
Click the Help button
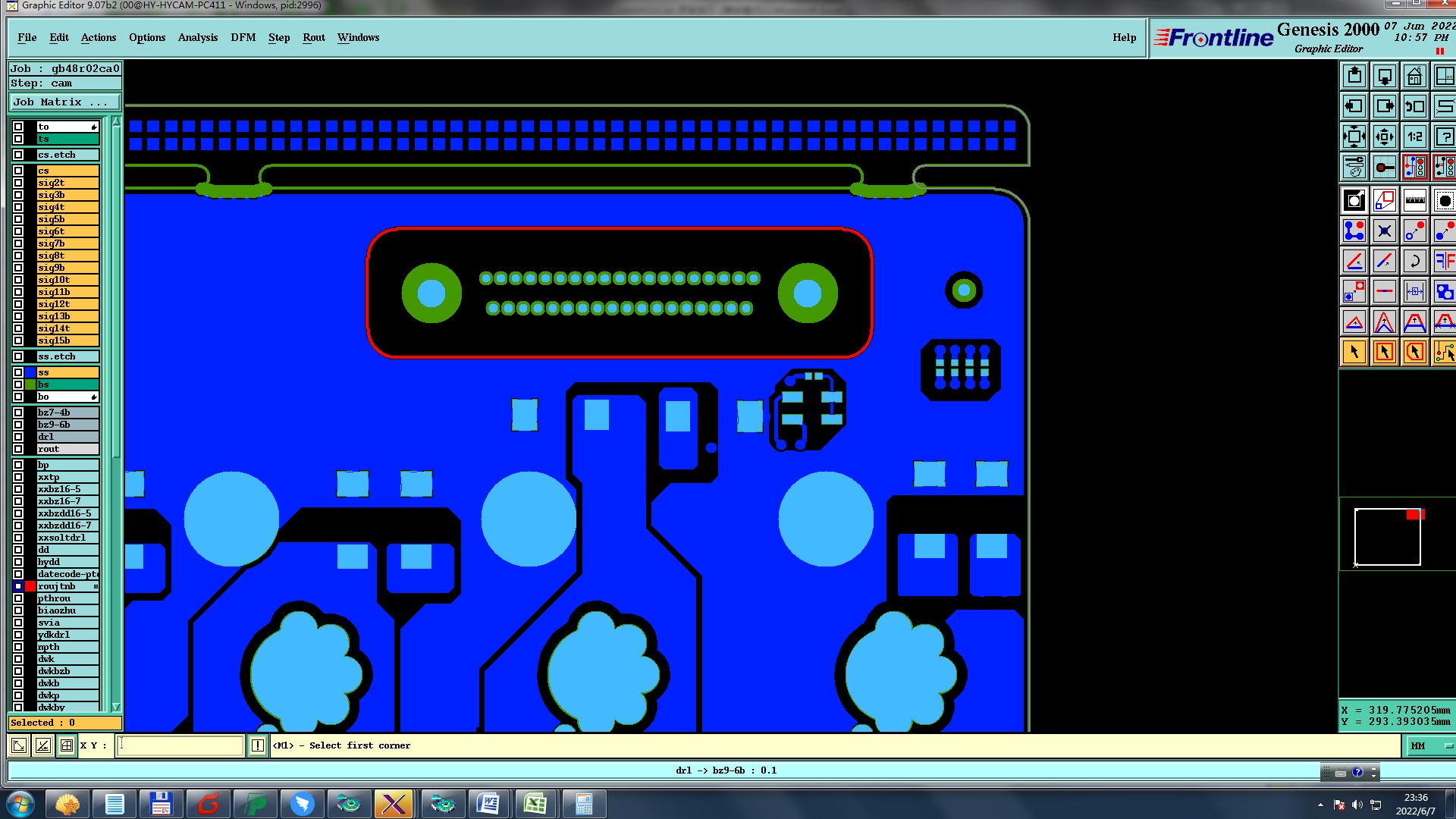(1124, 37)
